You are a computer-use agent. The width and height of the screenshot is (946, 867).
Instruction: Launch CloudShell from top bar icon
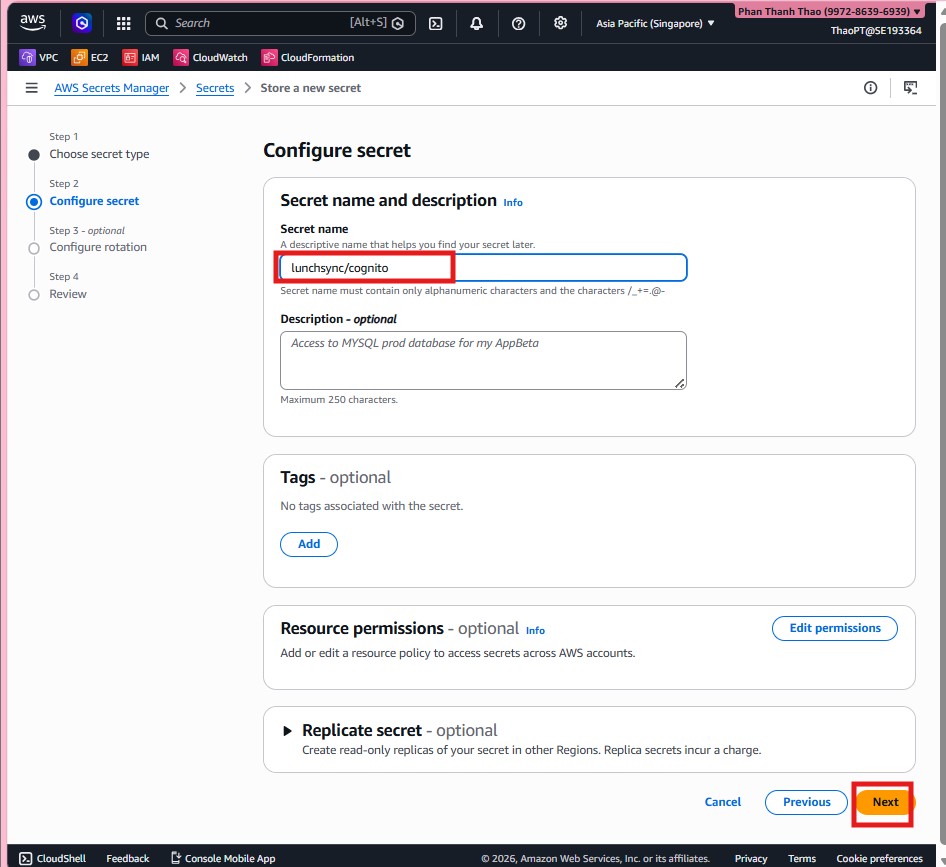point(436,23)
